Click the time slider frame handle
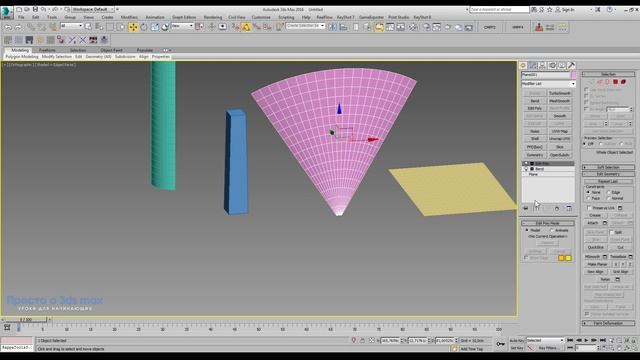Screen dimensions: 640x360 click(x=26, y=320)
